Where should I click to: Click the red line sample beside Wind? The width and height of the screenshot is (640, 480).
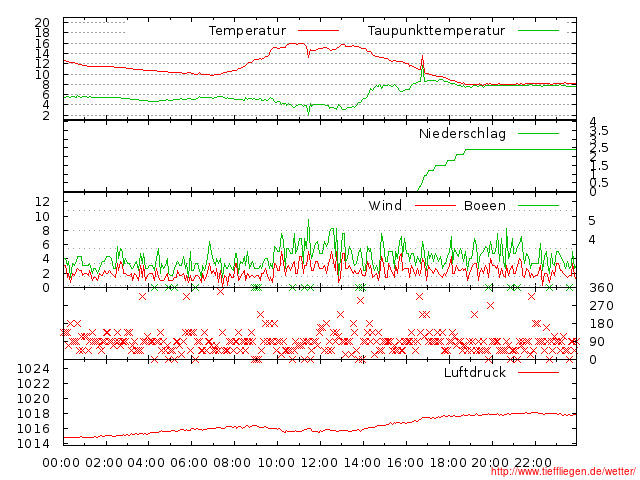coord(435,206)
